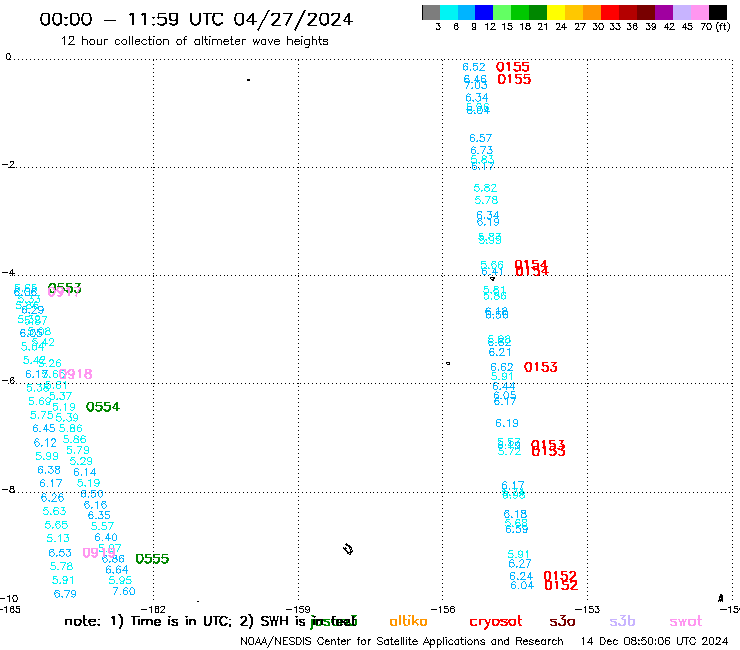This screenshot has width=740, height=650.
Task: Click the wave height value '6.44'
Action: click(x=504, y=386)
